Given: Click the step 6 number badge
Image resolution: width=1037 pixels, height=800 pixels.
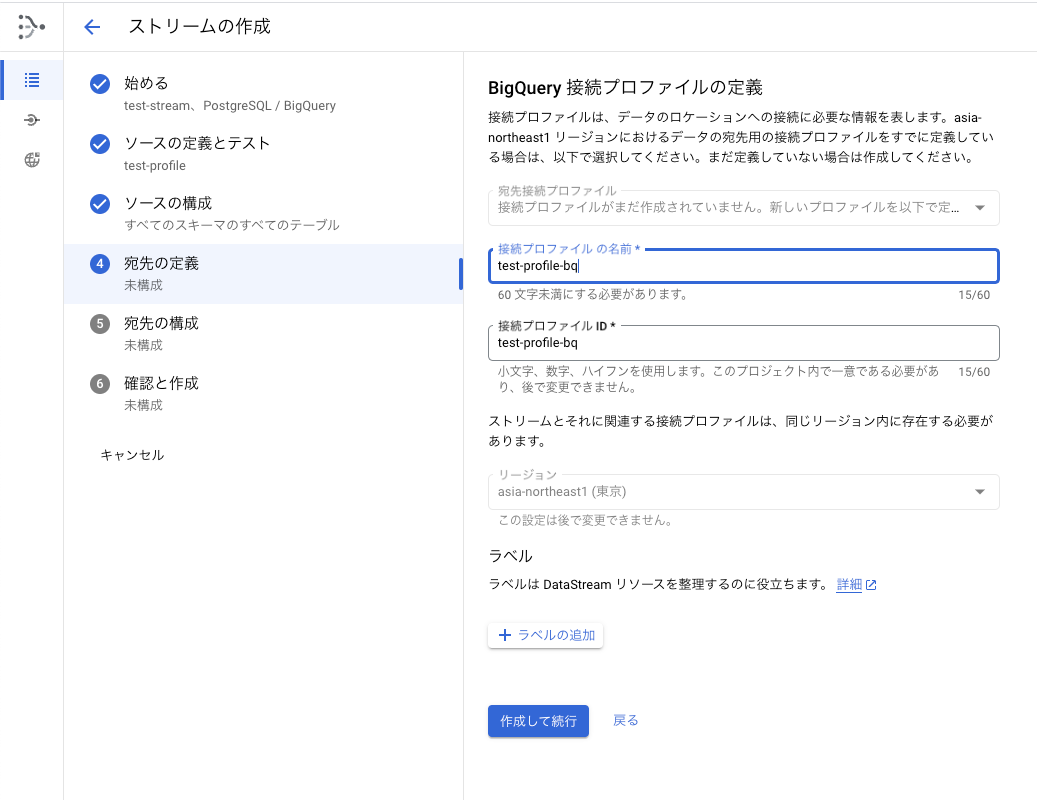Looking at the screenshot, I should pos(100,383).
